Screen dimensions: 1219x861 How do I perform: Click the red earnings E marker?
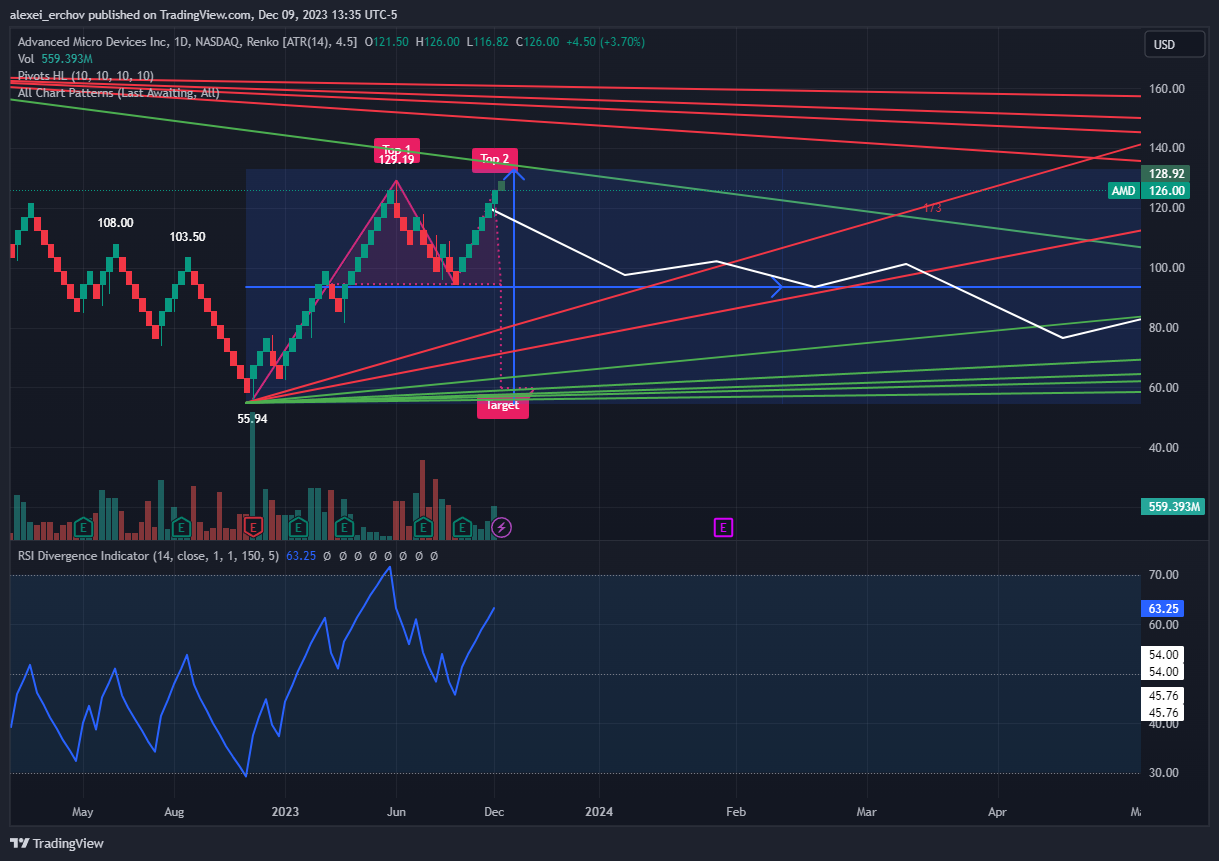[254, 526]
